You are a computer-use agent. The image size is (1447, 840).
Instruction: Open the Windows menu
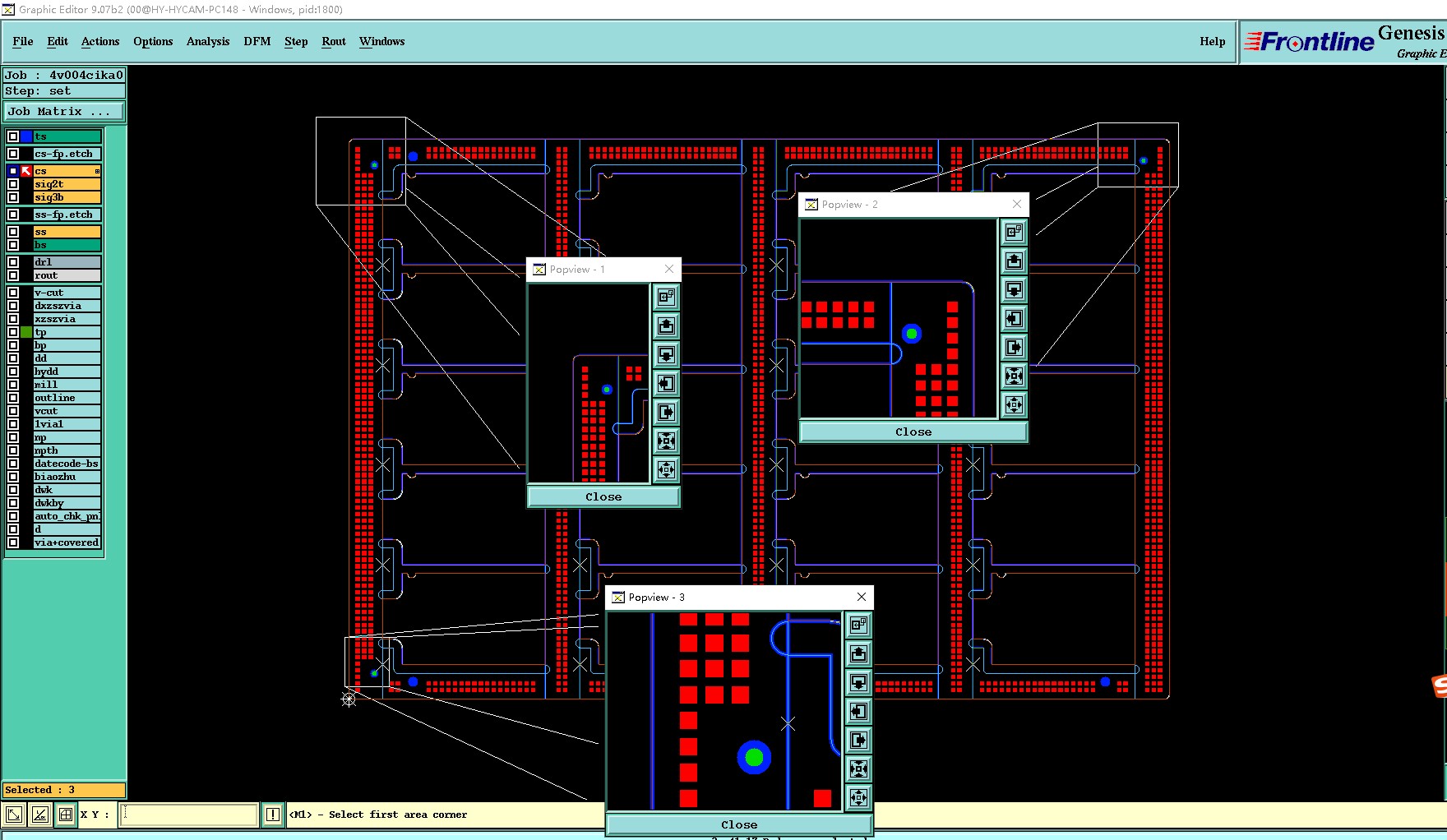tap(382, 41)
